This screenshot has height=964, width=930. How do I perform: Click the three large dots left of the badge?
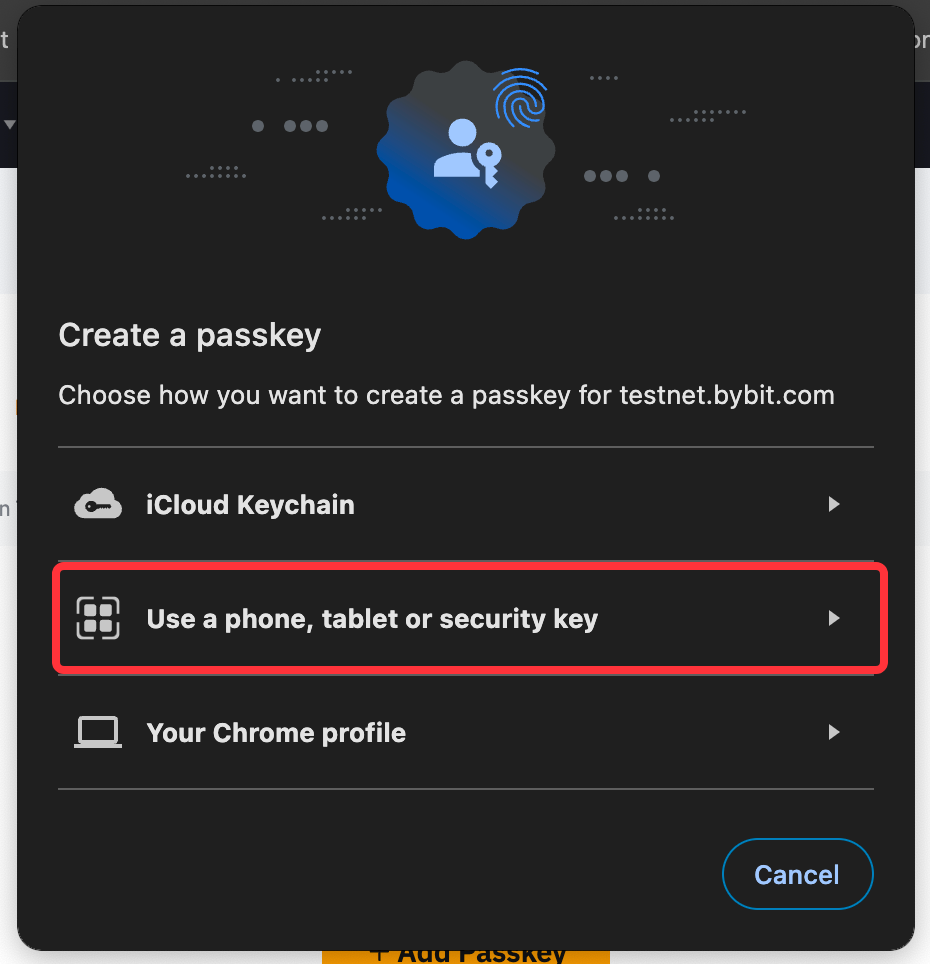pos(305,126)
